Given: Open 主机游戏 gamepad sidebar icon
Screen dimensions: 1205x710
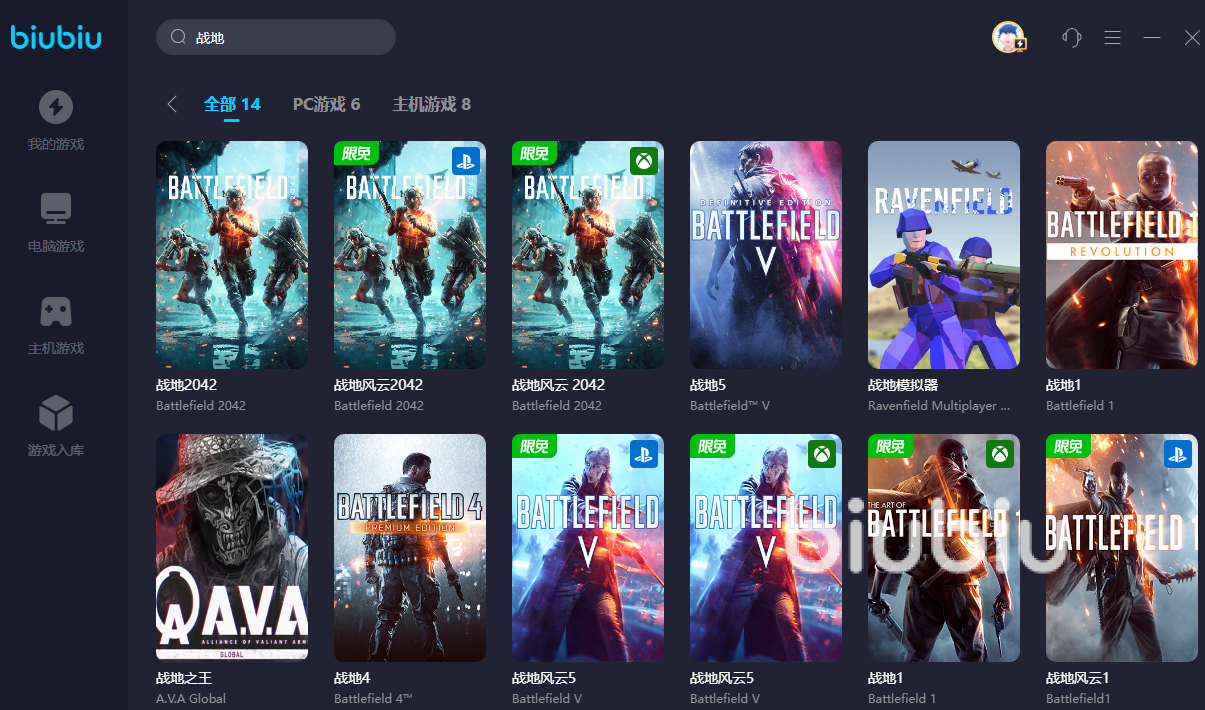Looking at the screenshot, I should point(56,312).
